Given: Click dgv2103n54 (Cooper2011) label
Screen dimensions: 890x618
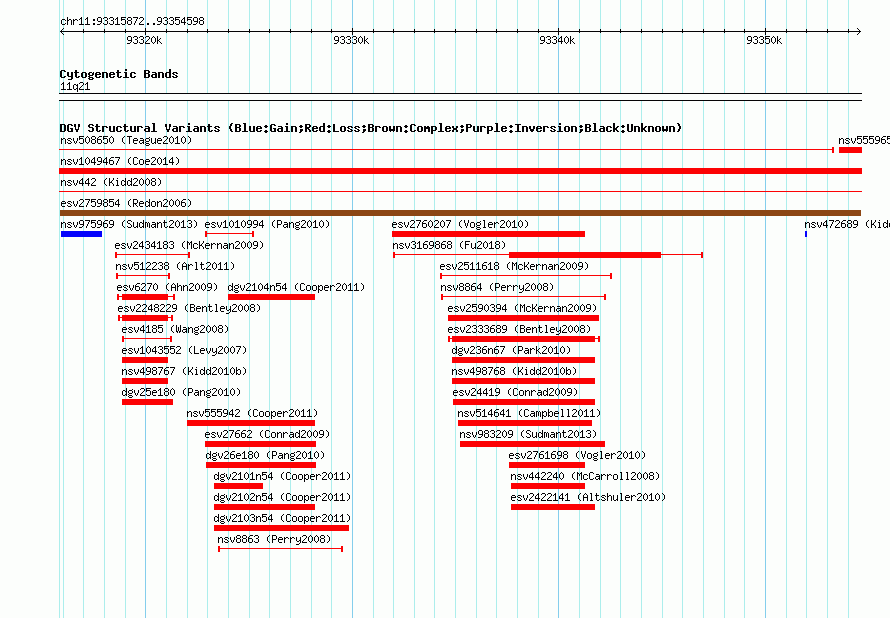Looking at the screenshot, I should [x=282, y=518].
